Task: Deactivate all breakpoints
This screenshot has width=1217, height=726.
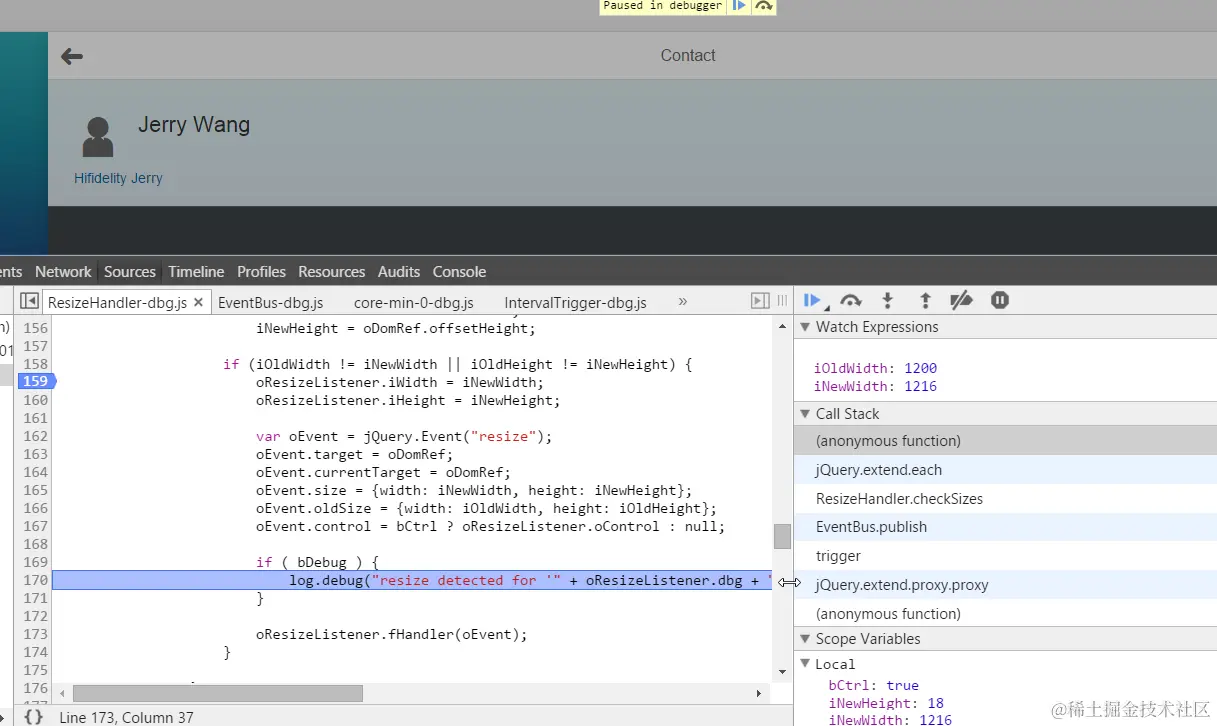Action: tap(961, 300)
